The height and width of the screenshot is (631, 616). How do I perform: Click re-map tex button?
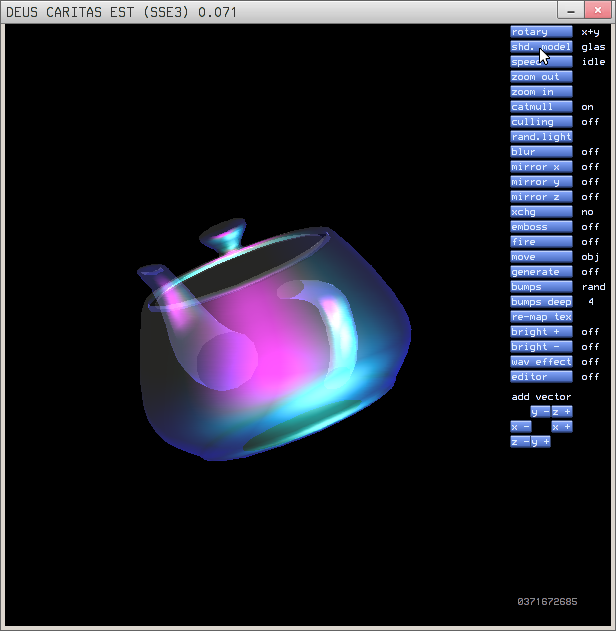coord(541,317)
